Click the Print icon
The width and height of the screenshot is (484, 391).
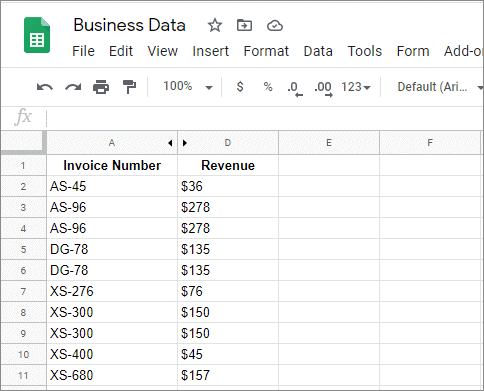tap(101, 87)
